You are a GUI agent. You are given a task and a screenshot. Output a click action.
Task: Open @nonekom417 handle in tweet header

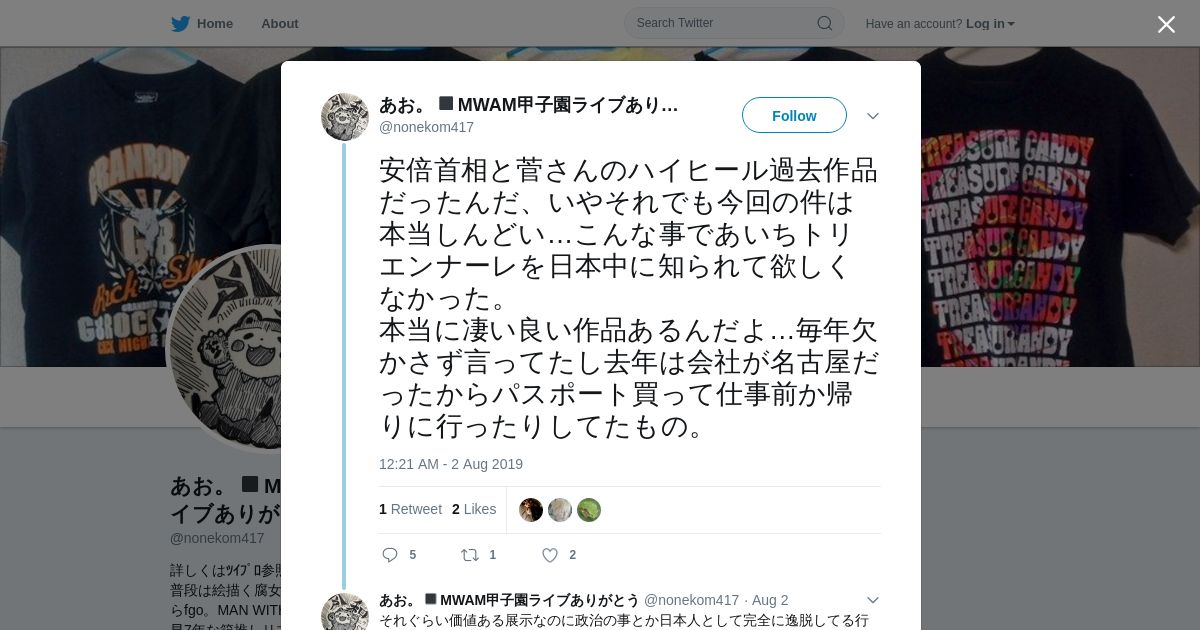(x=426, y=127)
